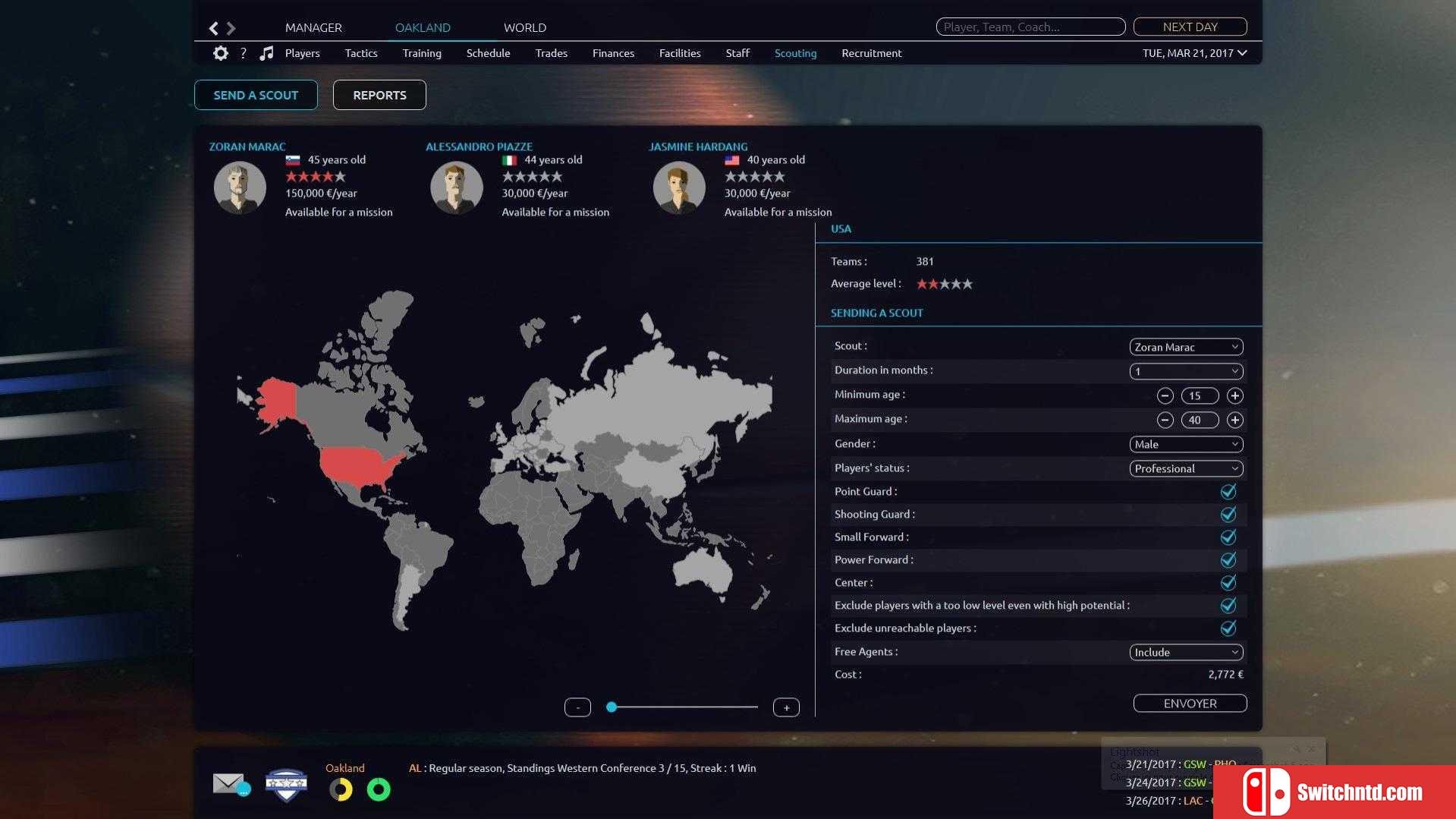
Task: Open the MANAGER tab
Action: point(313,27)
